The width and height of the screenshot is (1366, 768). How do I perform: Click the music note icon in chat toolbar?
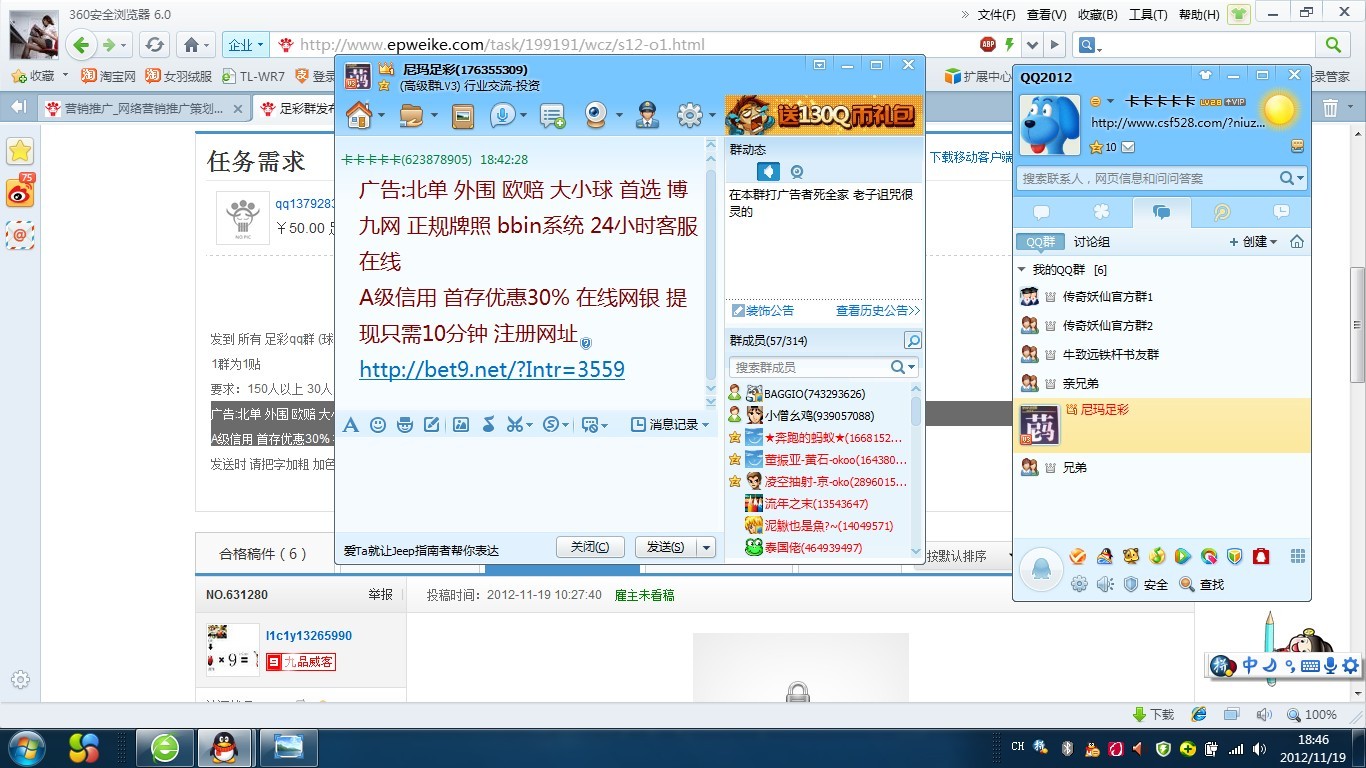tap(488, 425)
